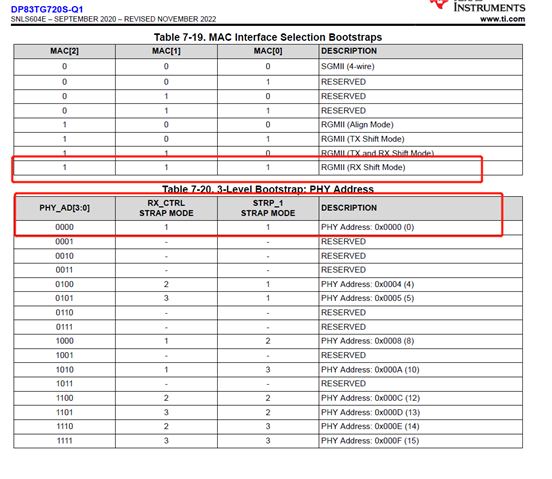Select the 1100 PHY_AD cell
Screen dimensions: 552x479
64,398
